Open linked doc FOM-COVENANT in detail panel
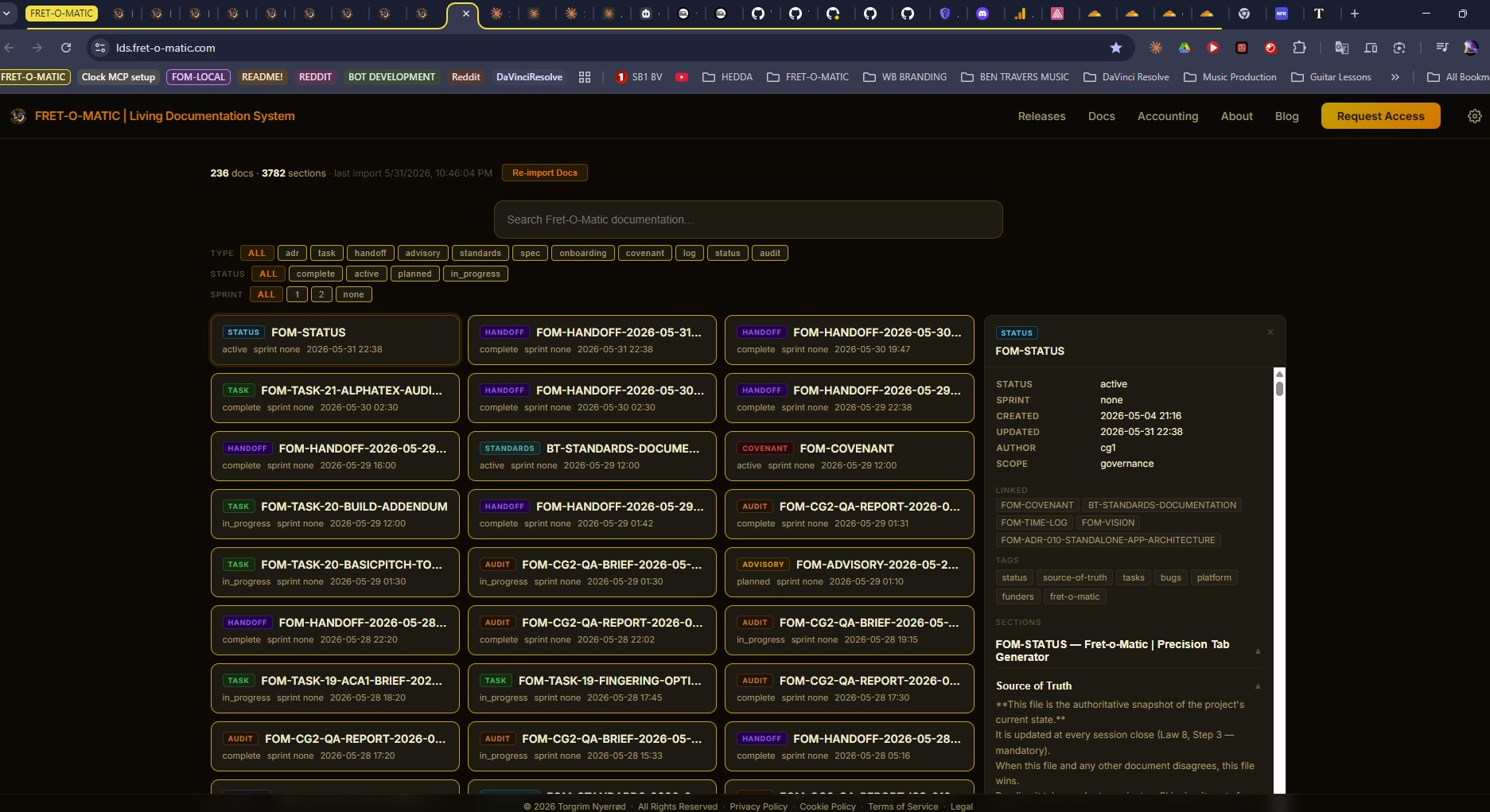Viewport: 1490px width, 812px height. pos(1037,505)
